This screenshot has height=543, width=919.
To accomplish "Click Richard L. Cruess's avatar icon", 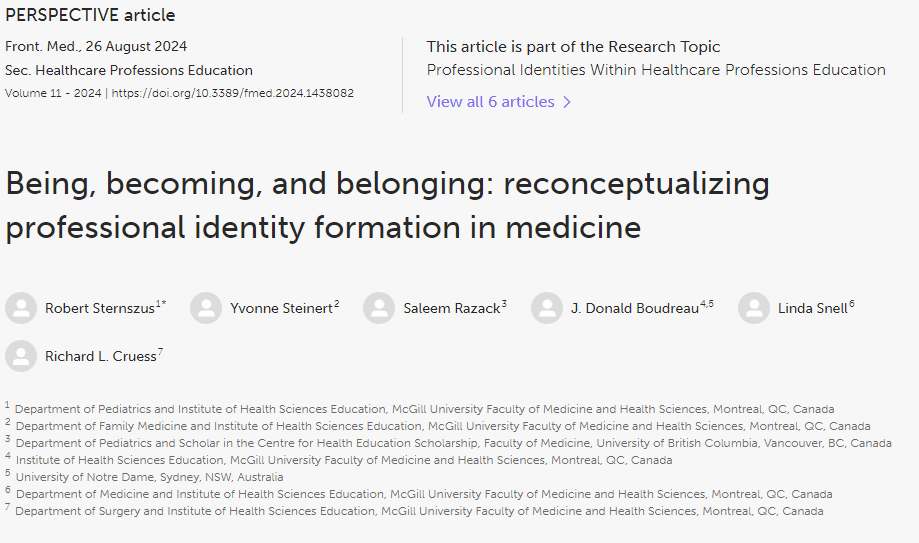I will [21, 356].
